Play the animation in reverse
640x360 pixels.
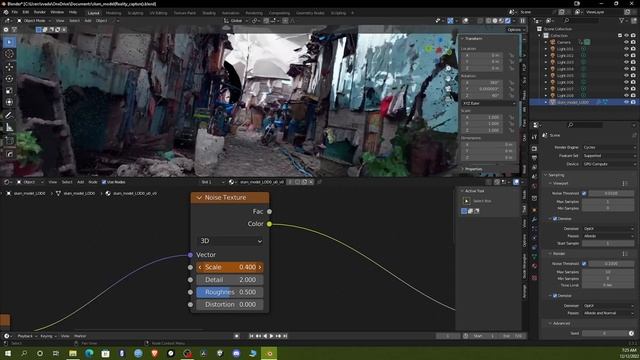[265, 336]
